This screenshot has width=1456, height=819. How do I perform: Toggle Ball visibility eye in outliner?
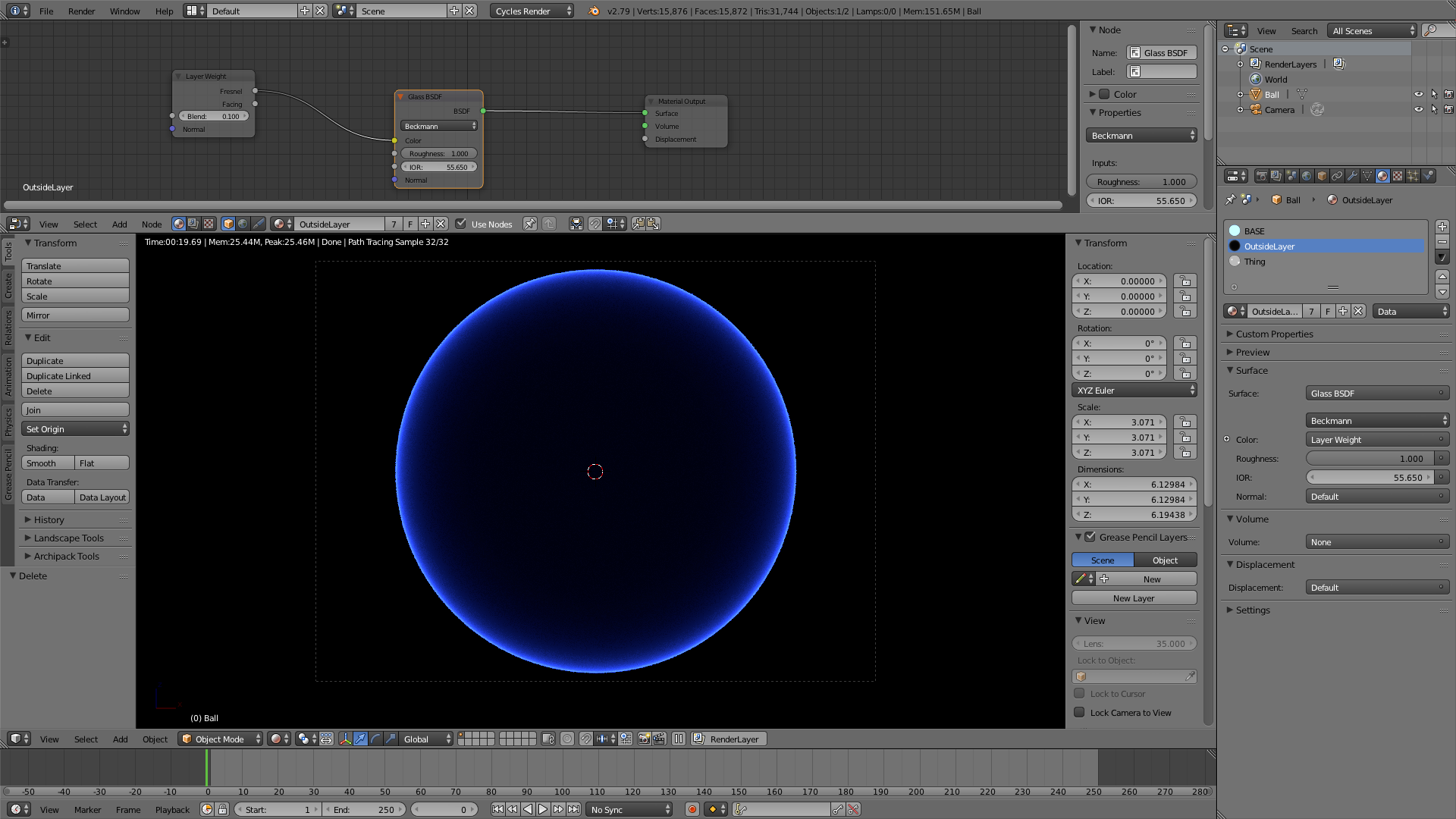(x=1418, y=95)
